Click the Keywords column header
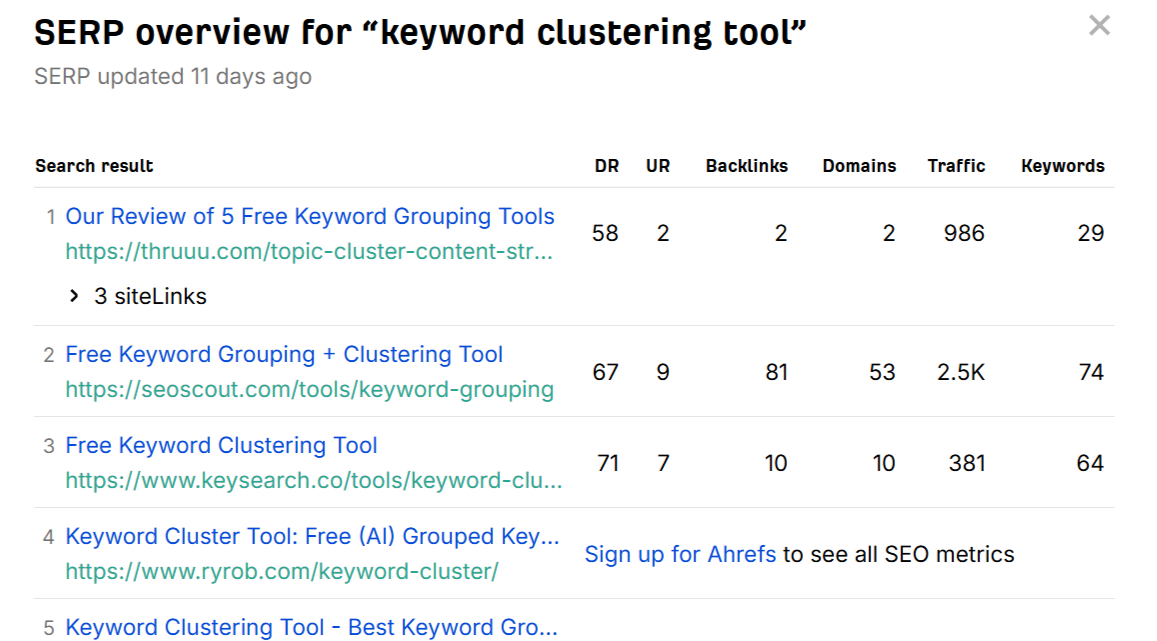This screenshot has height=641, width=1157. click(1063, 166)
